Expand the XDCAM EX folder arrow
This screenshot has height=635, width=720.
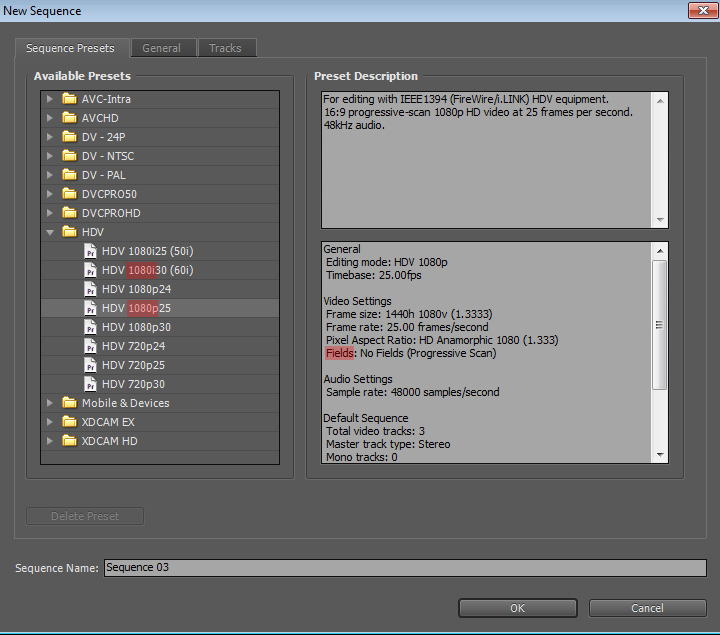coord(50,422)
